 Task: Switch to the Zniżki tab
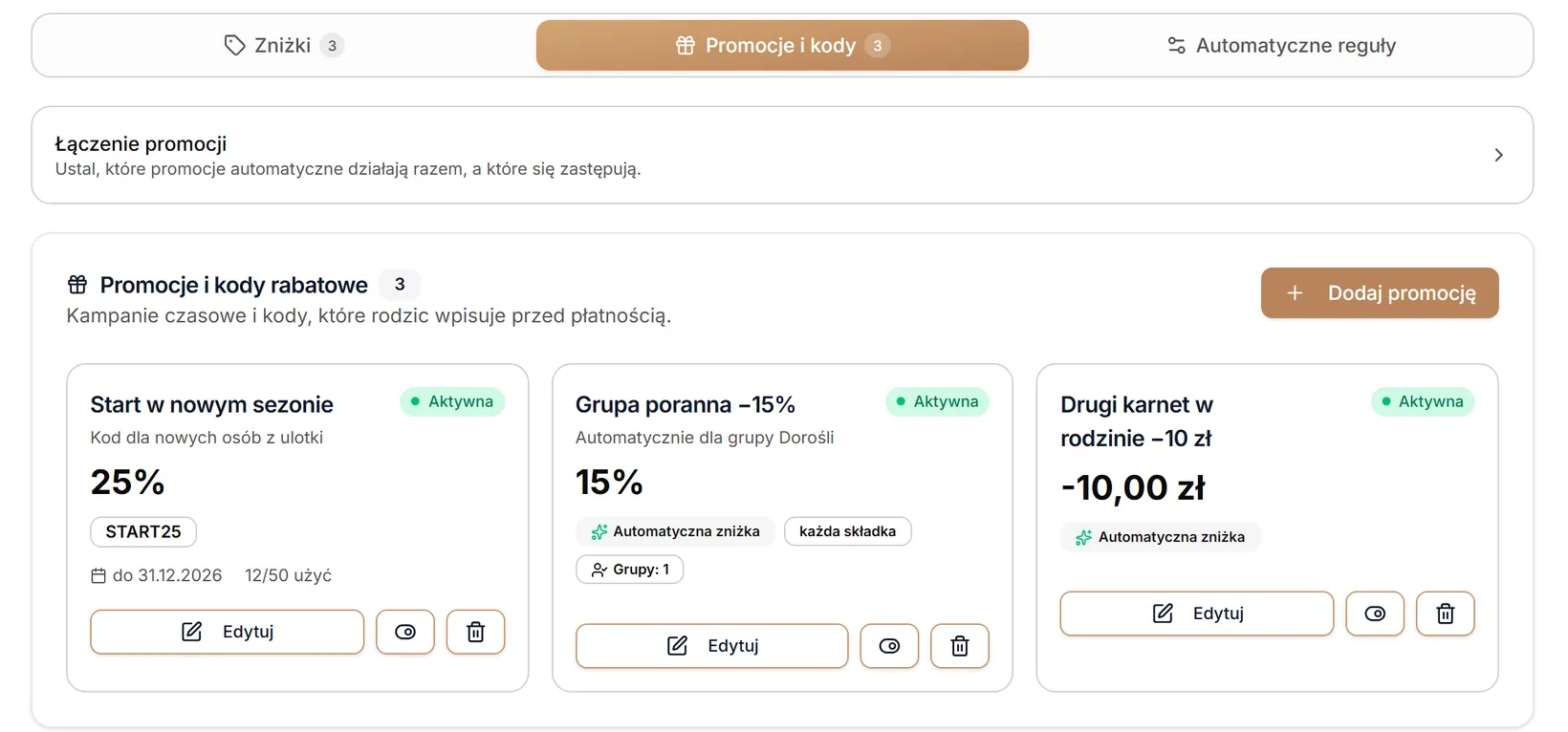pyautogui.click(x=283, y=45)
